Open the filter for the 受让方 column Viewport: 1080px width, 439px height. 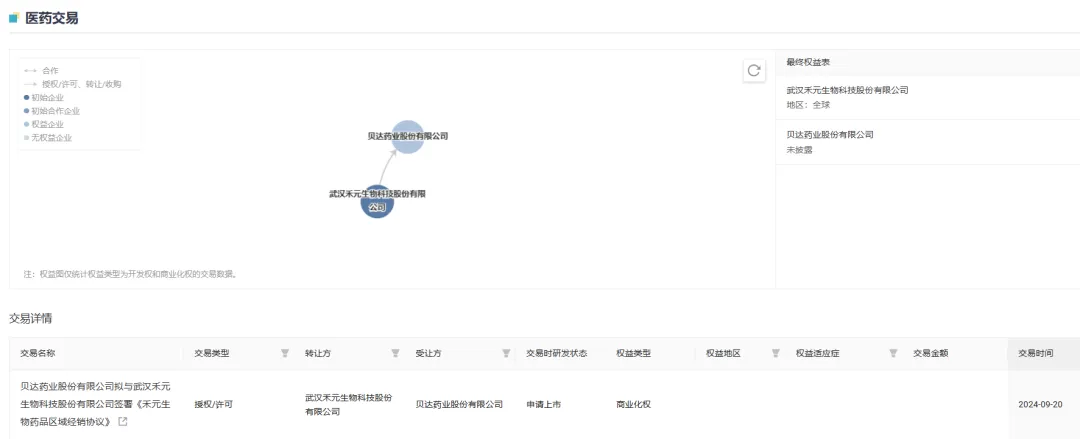click(x=505, y=353)
